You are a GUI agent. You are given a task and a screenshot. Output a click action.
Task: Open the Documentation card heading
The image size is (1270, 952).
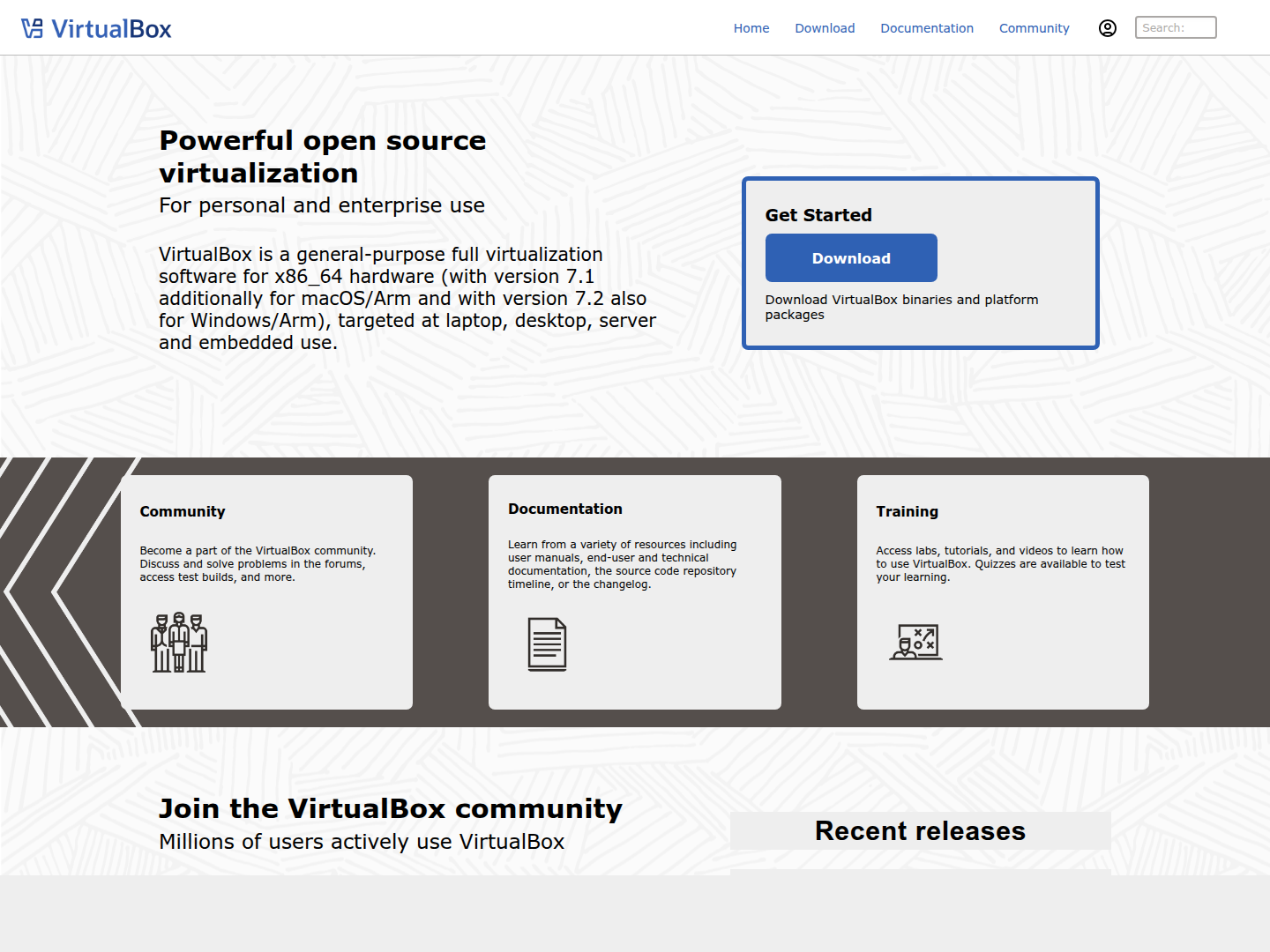click(565, 509)
